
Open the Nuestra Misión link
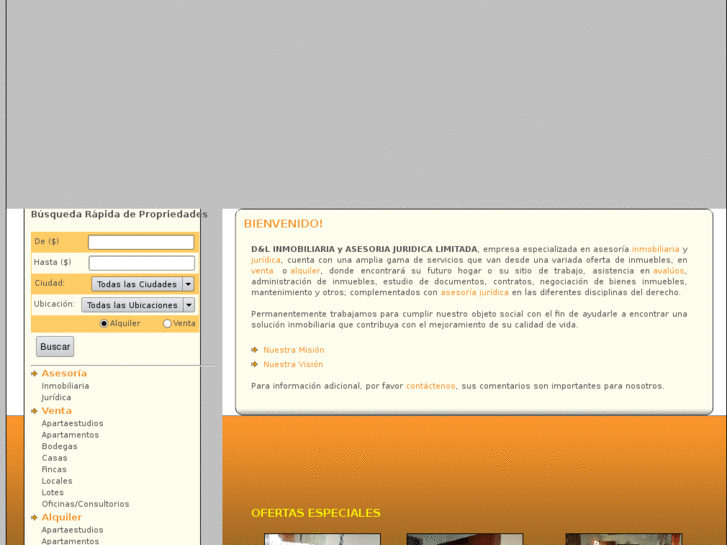pyautogui.click(x=294, y=350)
